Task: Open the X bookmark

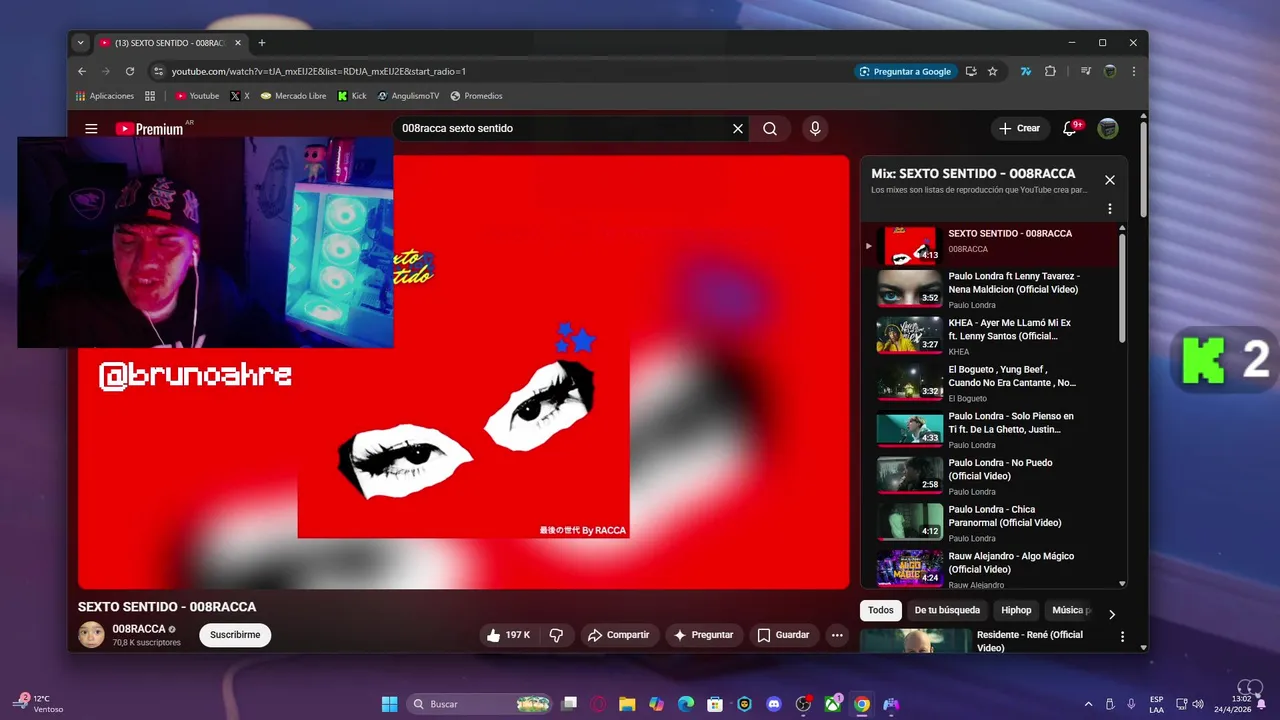Action: click(240, 96)
